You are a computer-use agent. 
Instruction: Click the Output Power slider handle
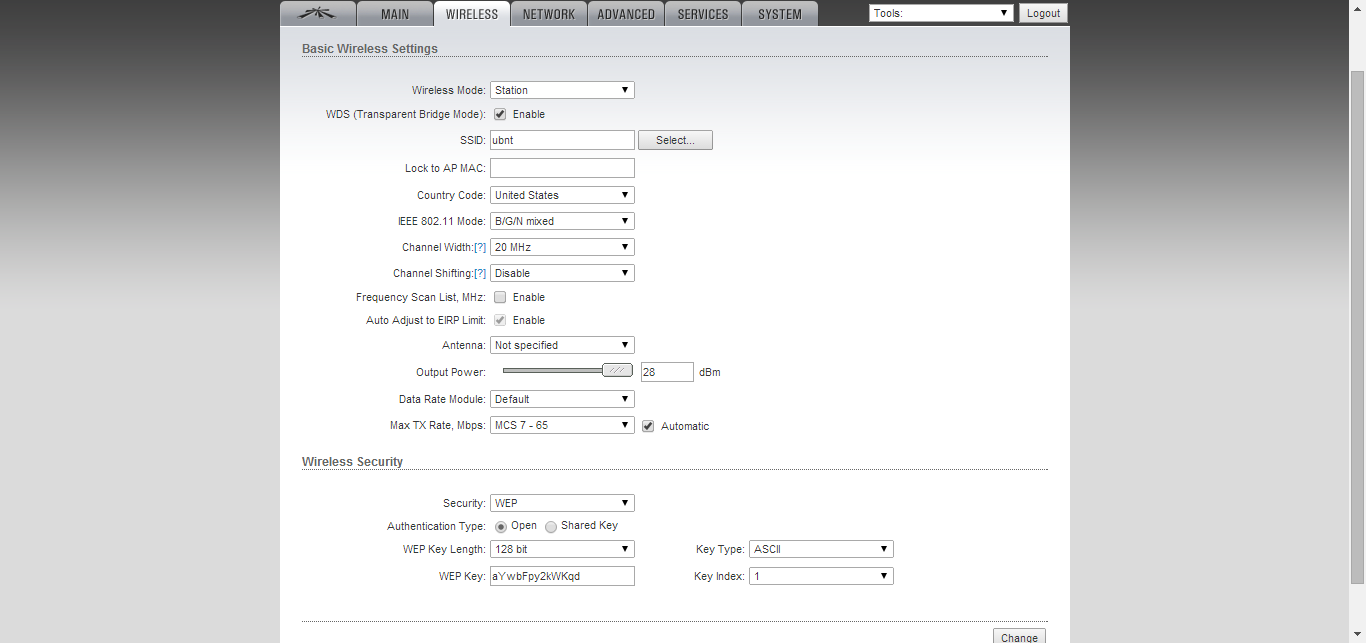pyautogui.click(x=618, y=371)
